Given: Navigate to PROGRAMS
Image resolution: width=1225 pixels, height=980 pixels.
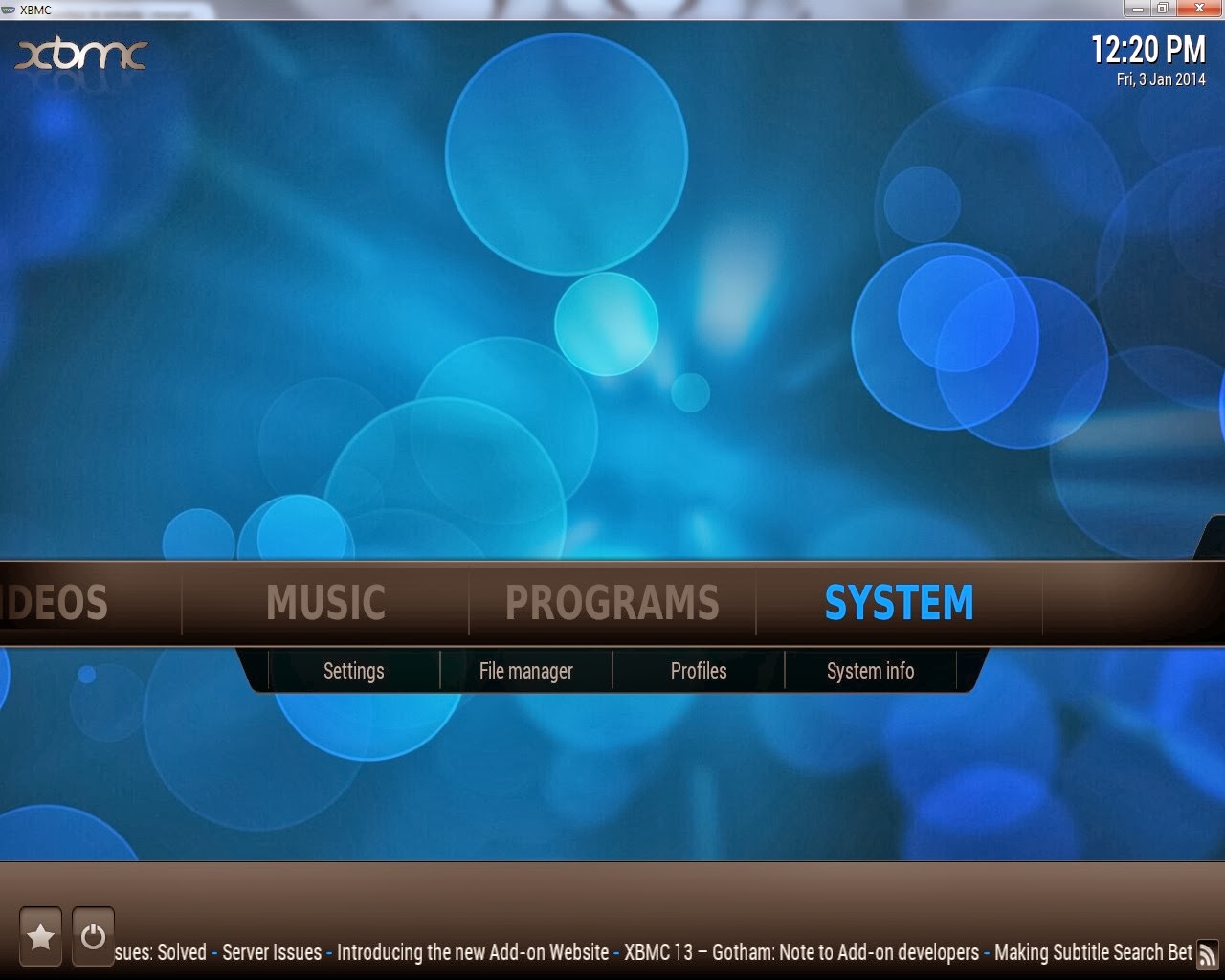Looking at the screenshot, I should click(x=612, y=603).
